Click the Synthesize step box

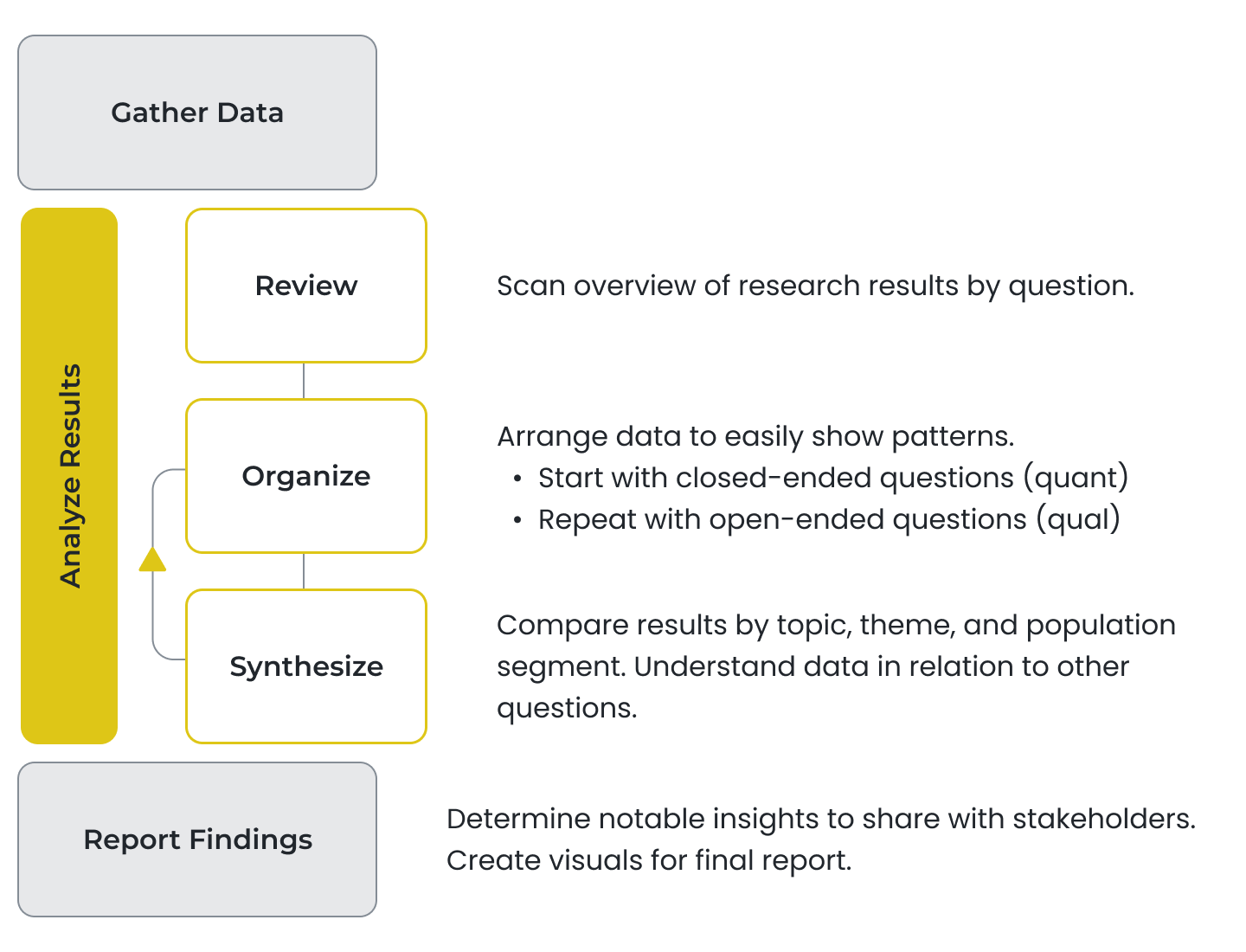[306, 666]
